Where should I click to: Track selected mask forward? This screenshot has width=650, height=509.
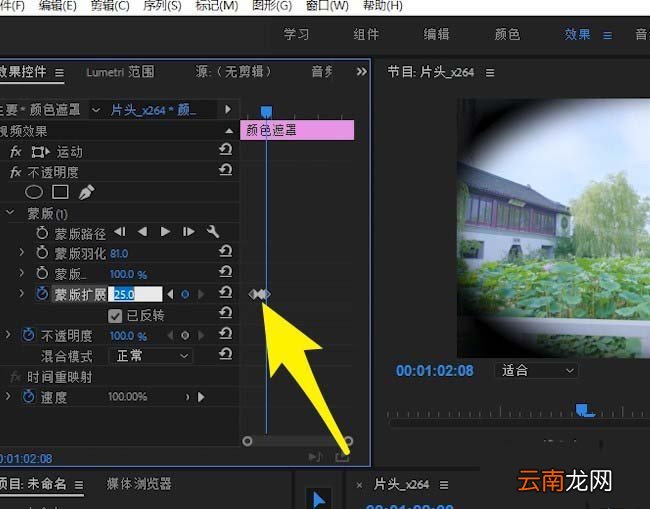tap(165, 232)
